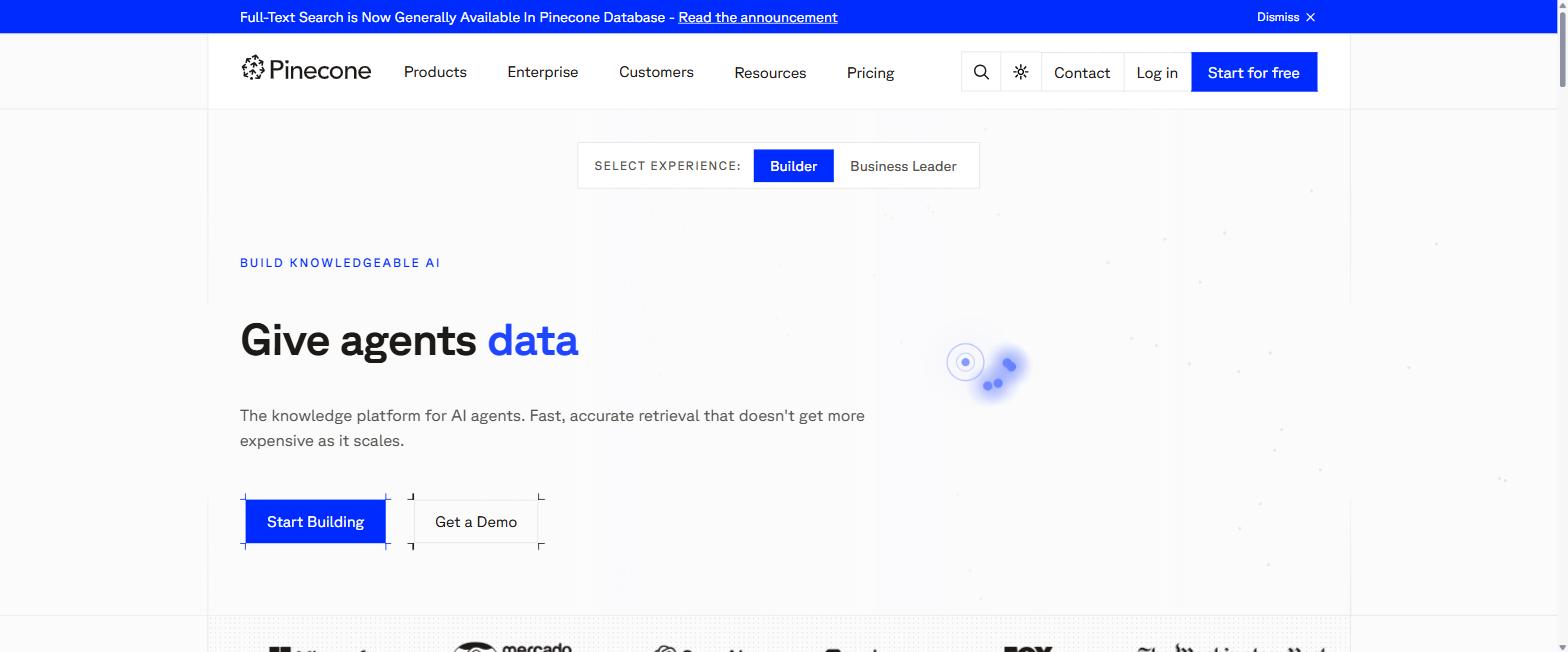The image size is (1568, 652).
Task: Click the Get a Demo button
Action: [476, 522]
